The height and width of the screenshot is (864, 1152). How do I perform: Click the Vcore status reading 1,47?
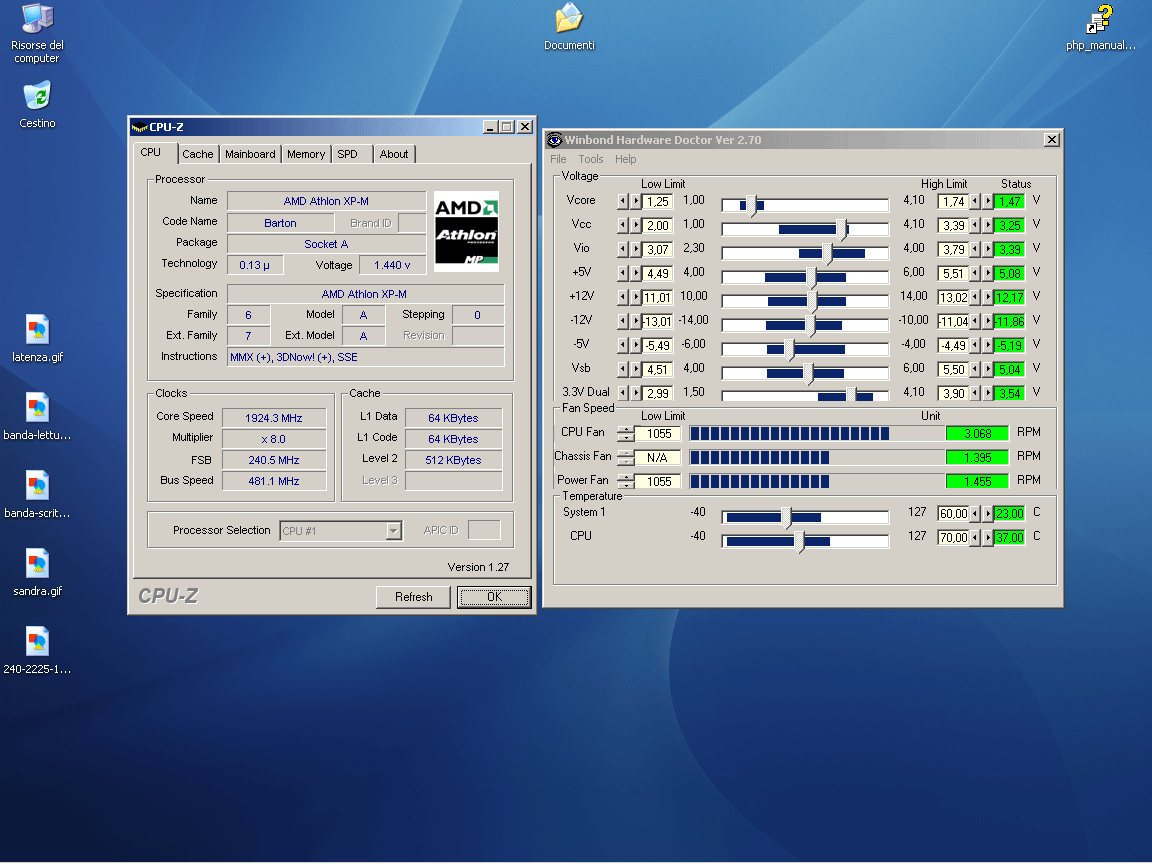[x=1009, y=201]
